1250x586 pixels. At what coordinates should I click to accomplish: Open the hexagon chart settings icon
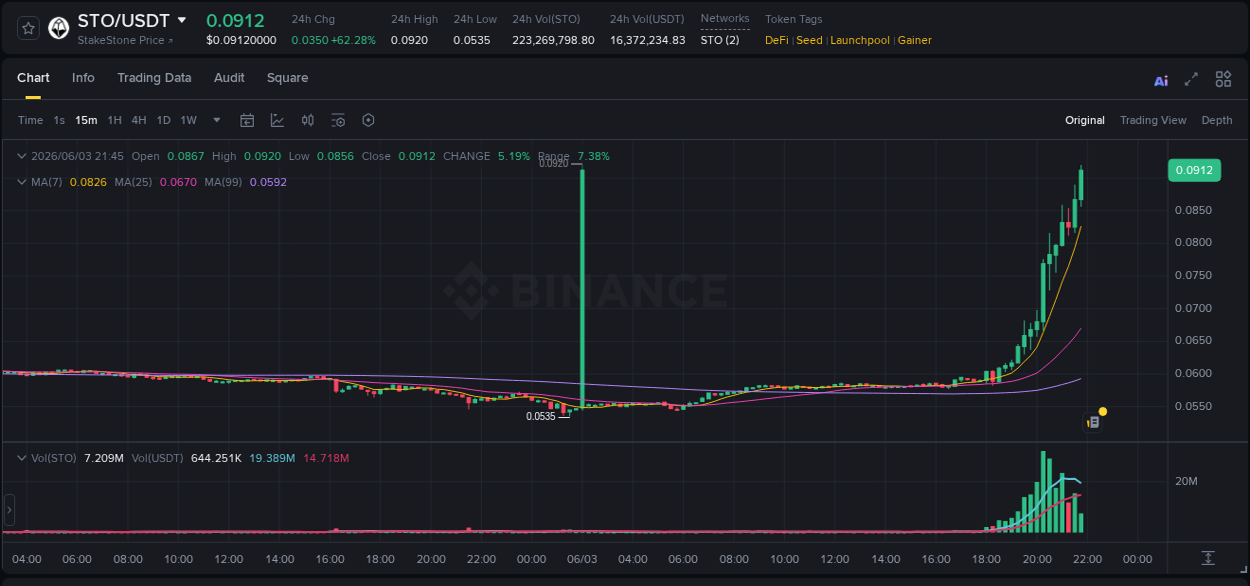pos(368,120)
